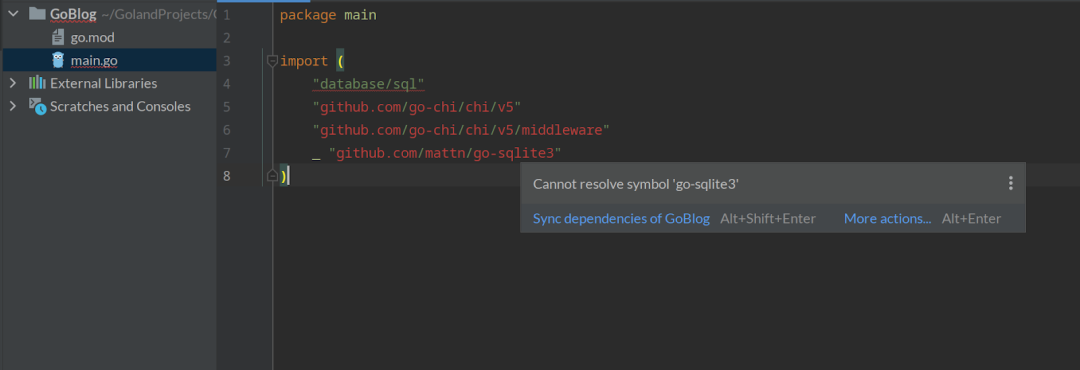The width and height of the screenshot is (1080, 370).
Task: Open More actions... link in tooltip
Action: coord(888,218)
